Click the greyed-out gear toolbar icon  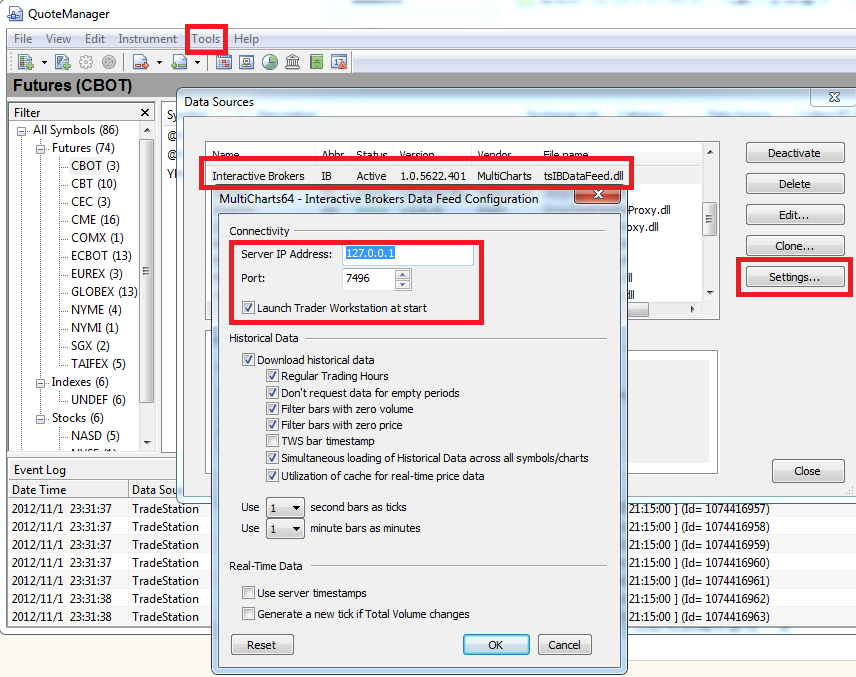86,62
